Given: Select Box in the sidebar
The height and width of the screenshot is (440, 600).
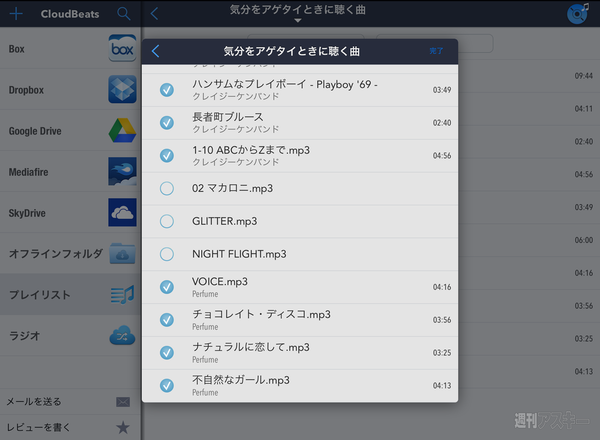Looking at the screenshot, I should point(70,49).
